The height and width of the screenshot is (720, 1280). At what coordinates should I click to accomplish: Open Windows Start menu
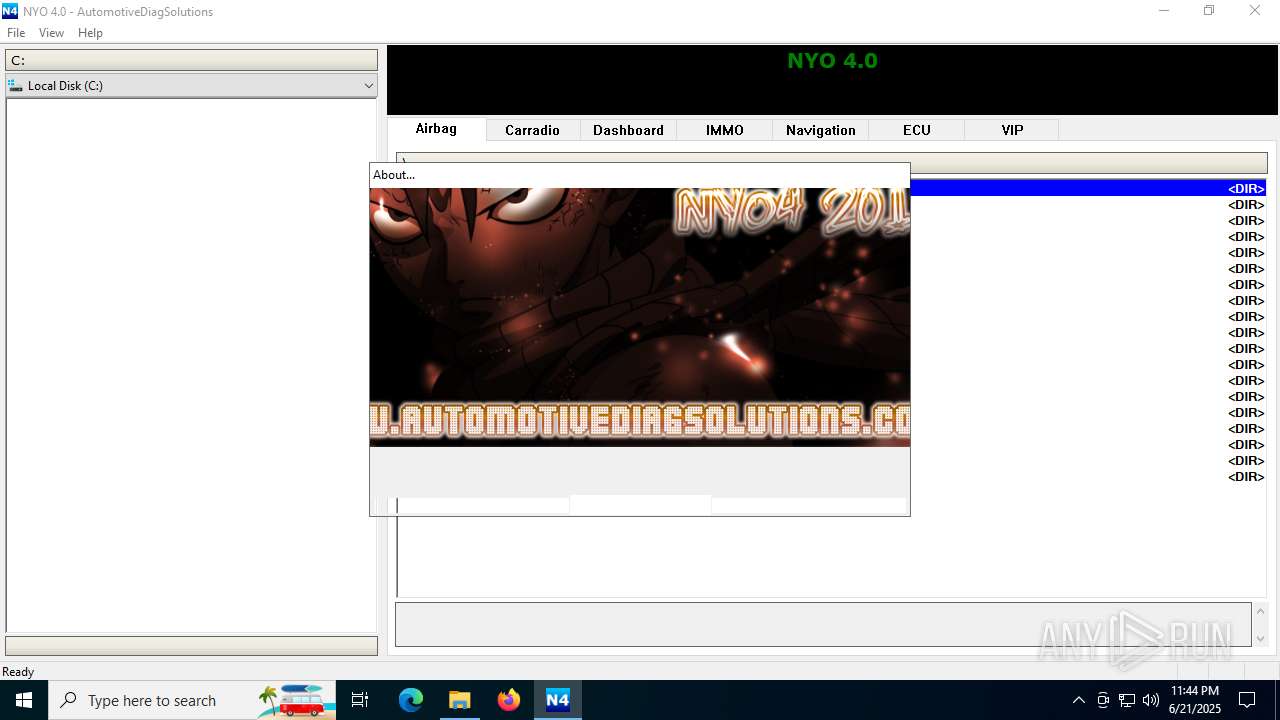click(24, 700)
